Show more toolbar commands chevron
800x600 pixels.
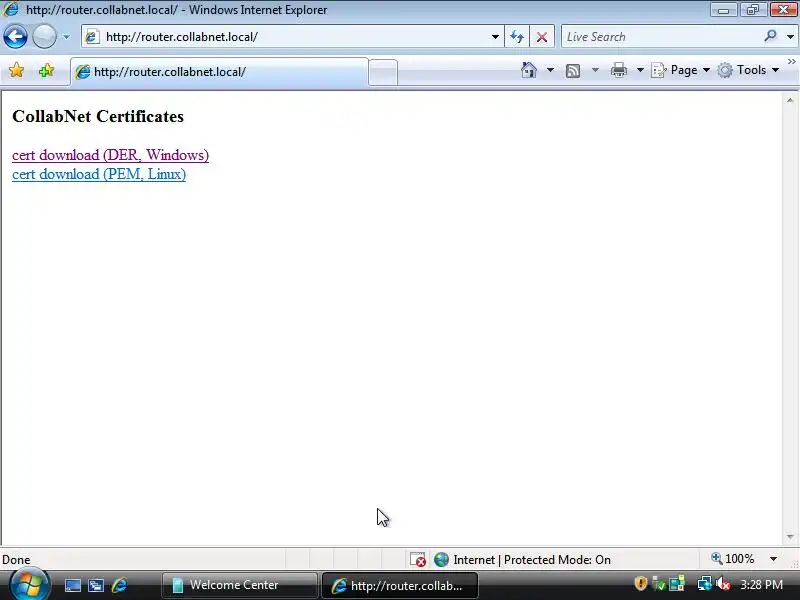[x=791, y=62]
